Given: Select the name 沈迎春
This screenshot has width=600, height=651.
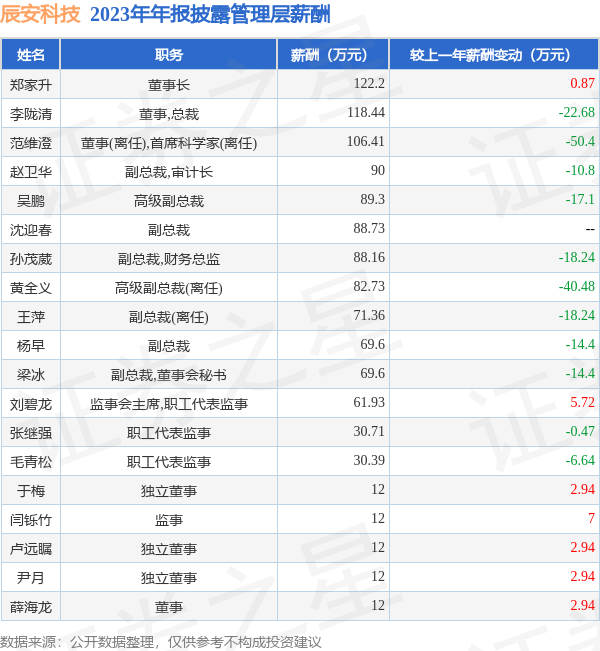Looking at the screenshot, I should [x=31, y=230].
